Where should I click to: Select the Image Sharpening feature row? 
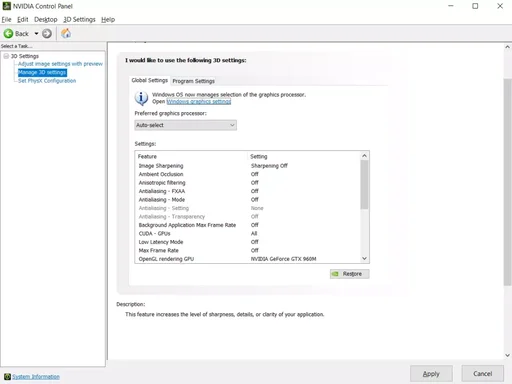pyautogui.click(x=248, y=166)
